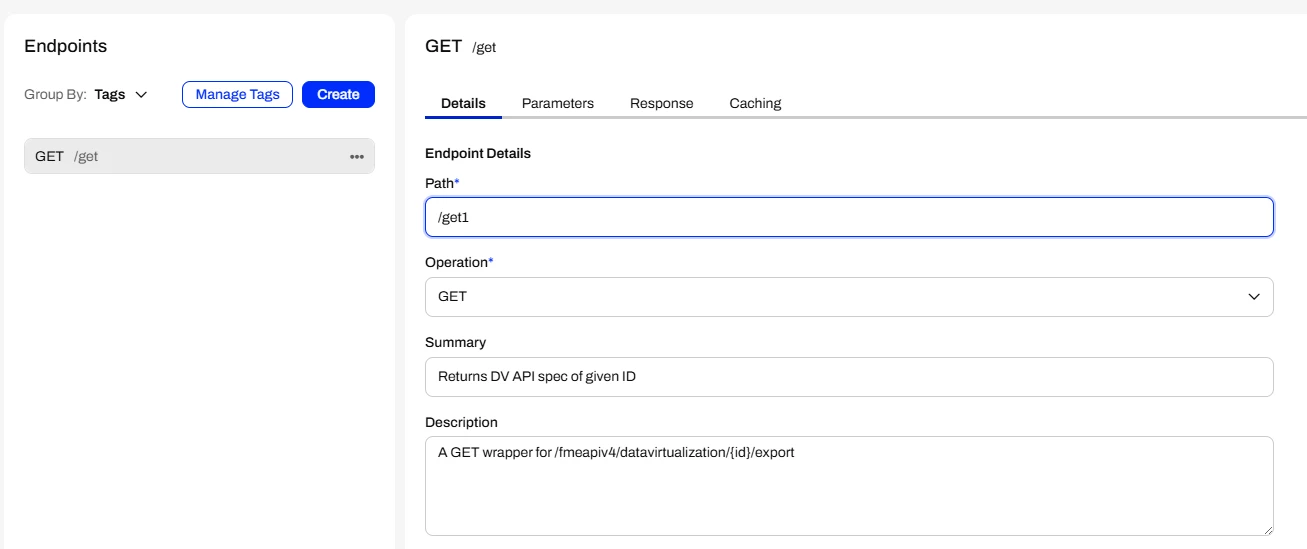Switch to the Parameters tab

(x=557, y=103)
